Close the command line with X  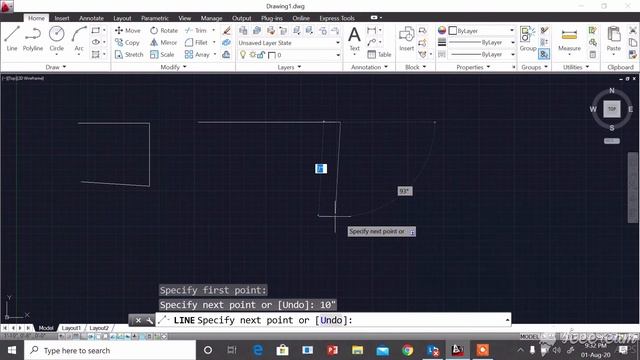(138, 320)
